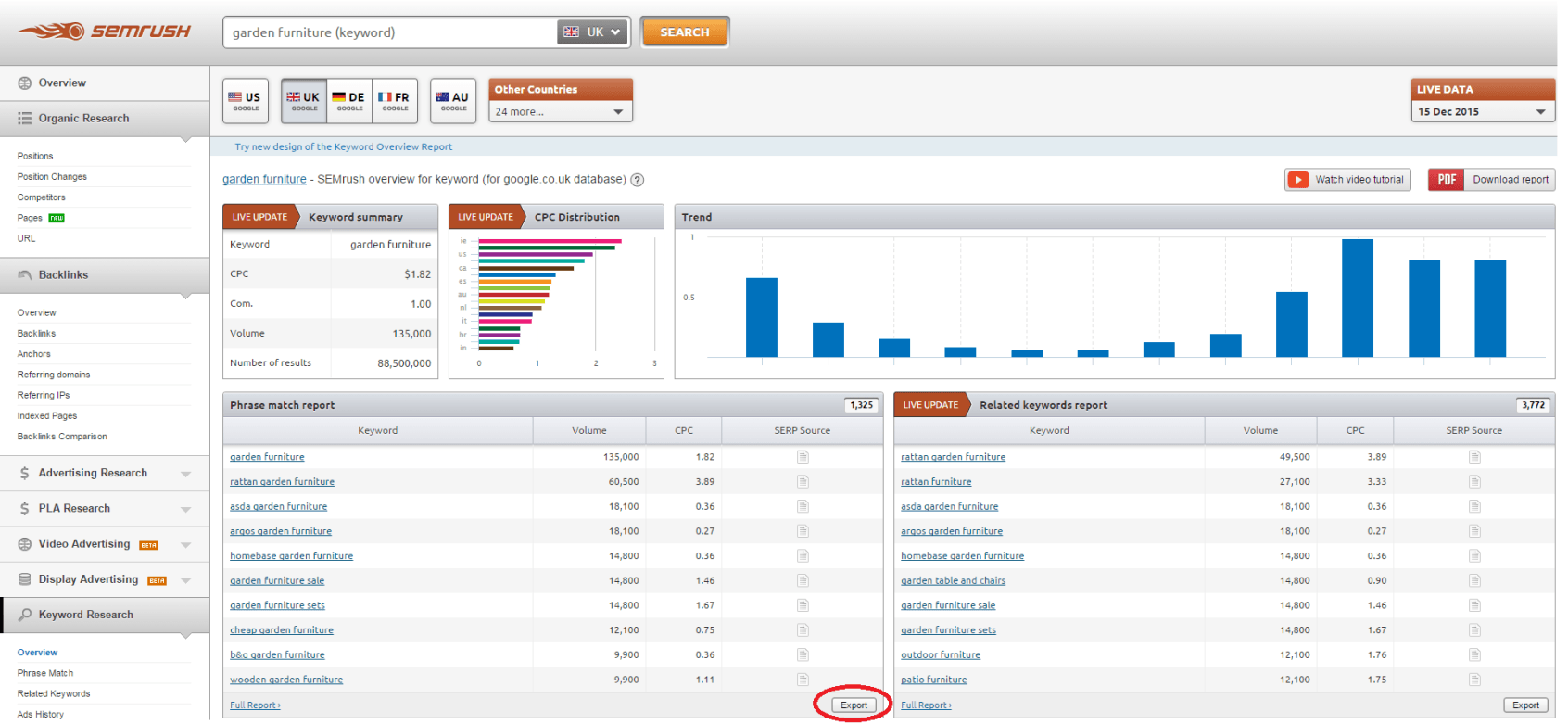Open Position Changes in sidebar

pyautogui.click(x=52, y=176)
